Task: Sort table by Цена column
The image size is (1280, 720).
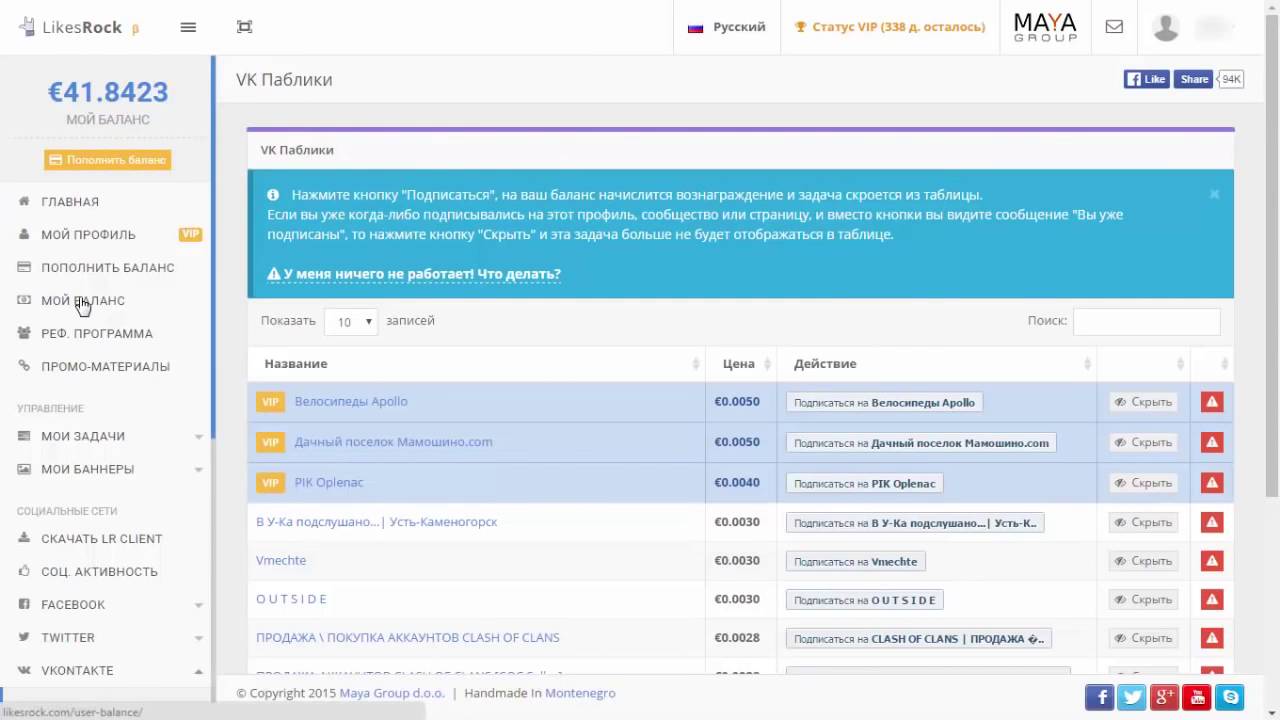Action: point(741,364)
